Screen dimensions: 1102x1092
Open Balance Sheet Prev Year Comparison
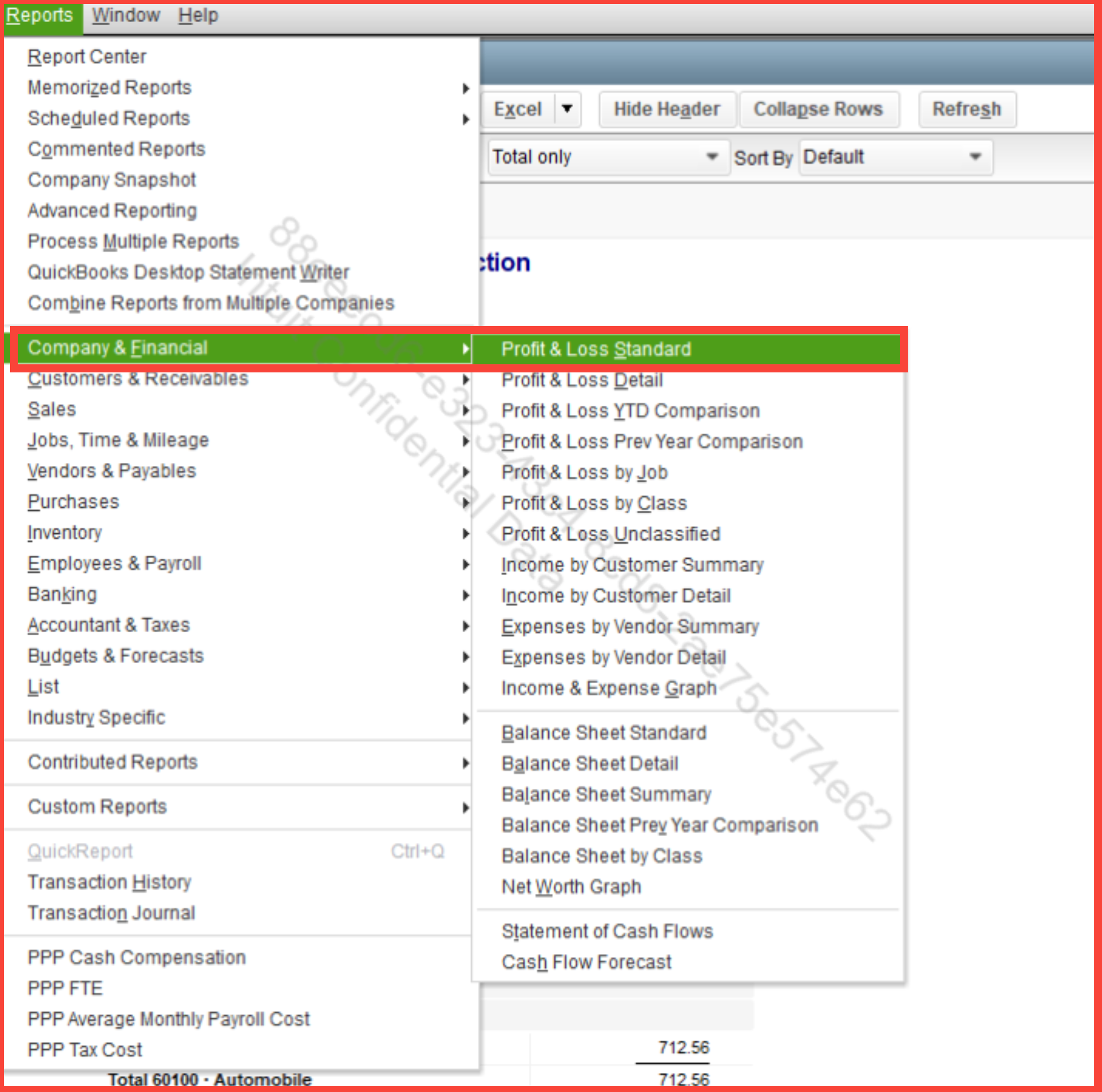tap(660, 825)
